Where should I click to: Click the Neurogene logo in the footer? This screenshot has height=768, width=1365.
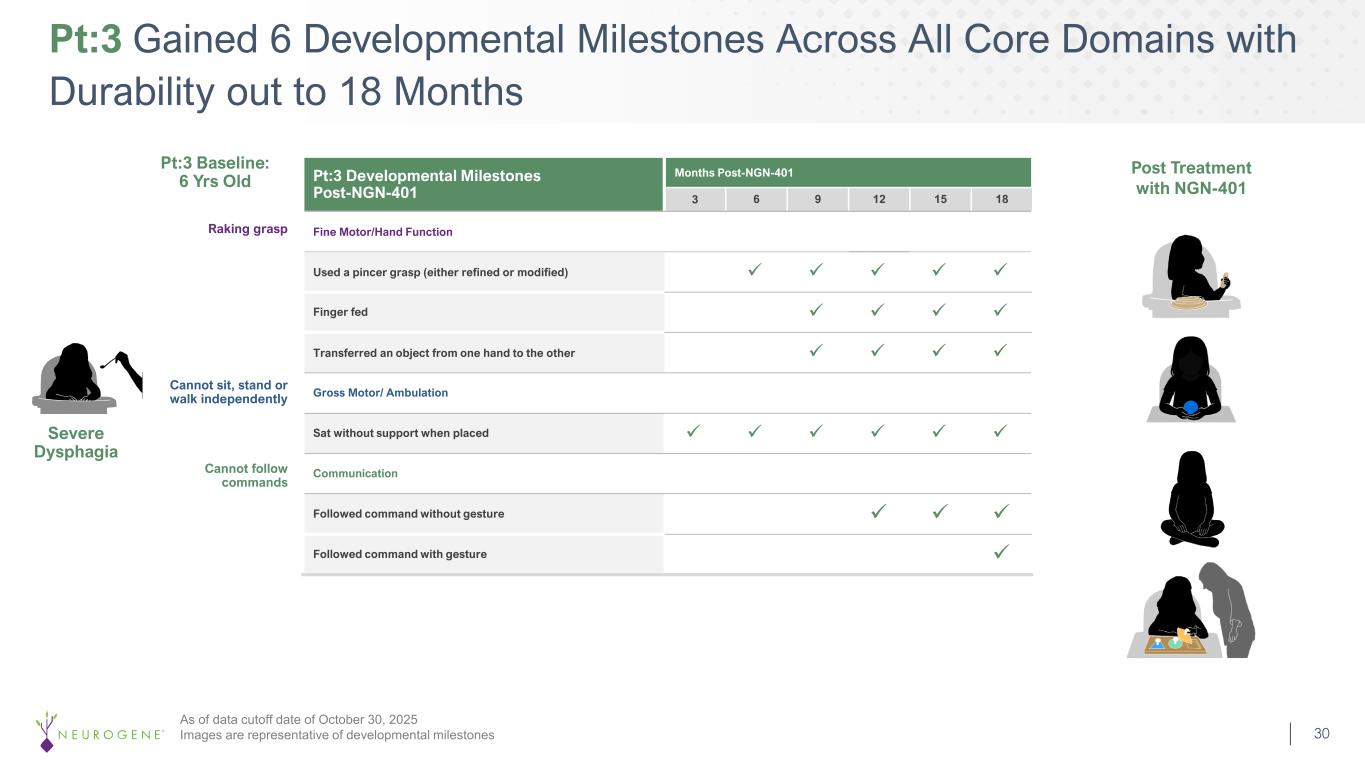point(99,733)
